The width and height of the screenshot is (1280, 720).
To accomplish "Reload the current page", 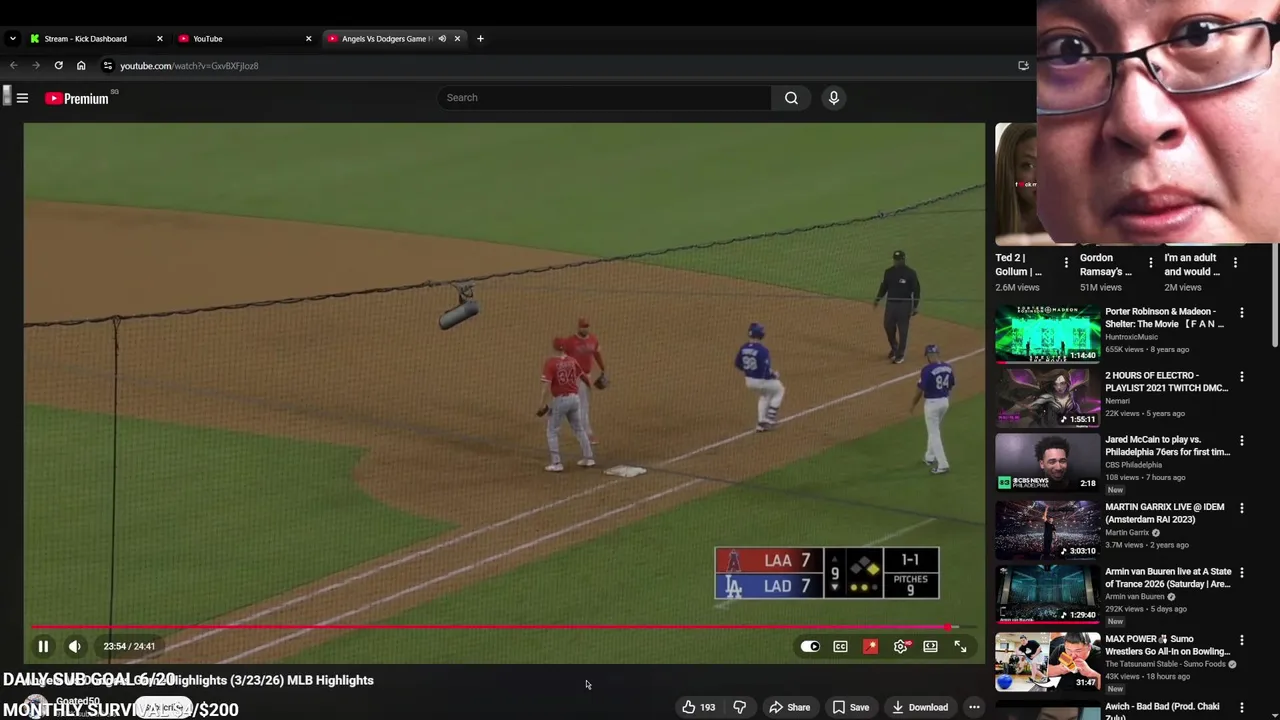I will click(x=59, y=66).
